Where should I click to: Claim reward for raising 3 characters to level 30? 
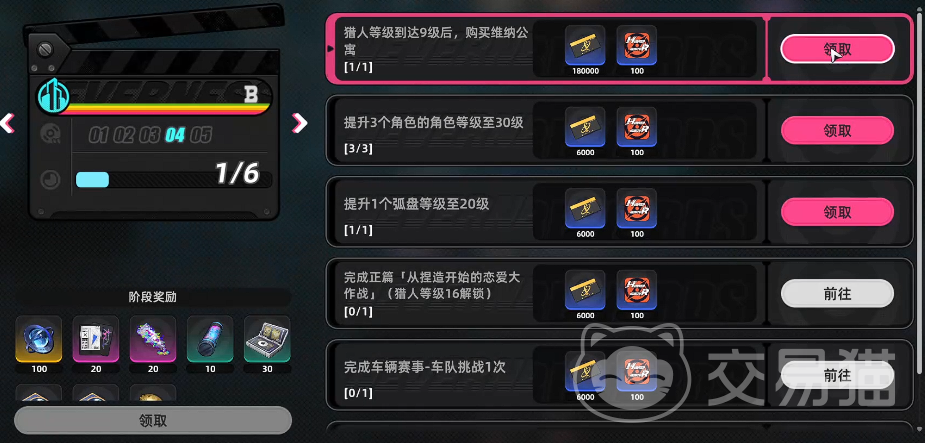point(837,130)
